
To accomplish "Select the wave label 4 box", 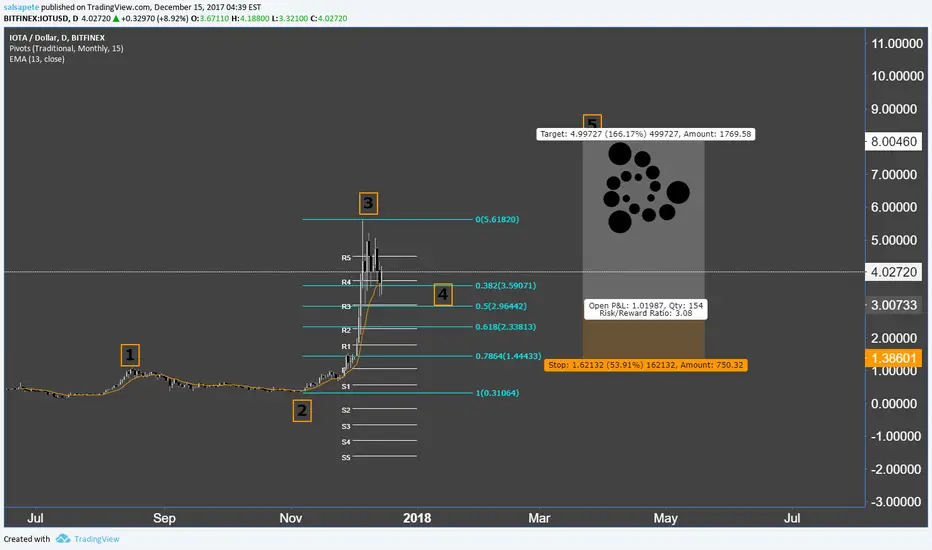I will [x=443, y=294].
